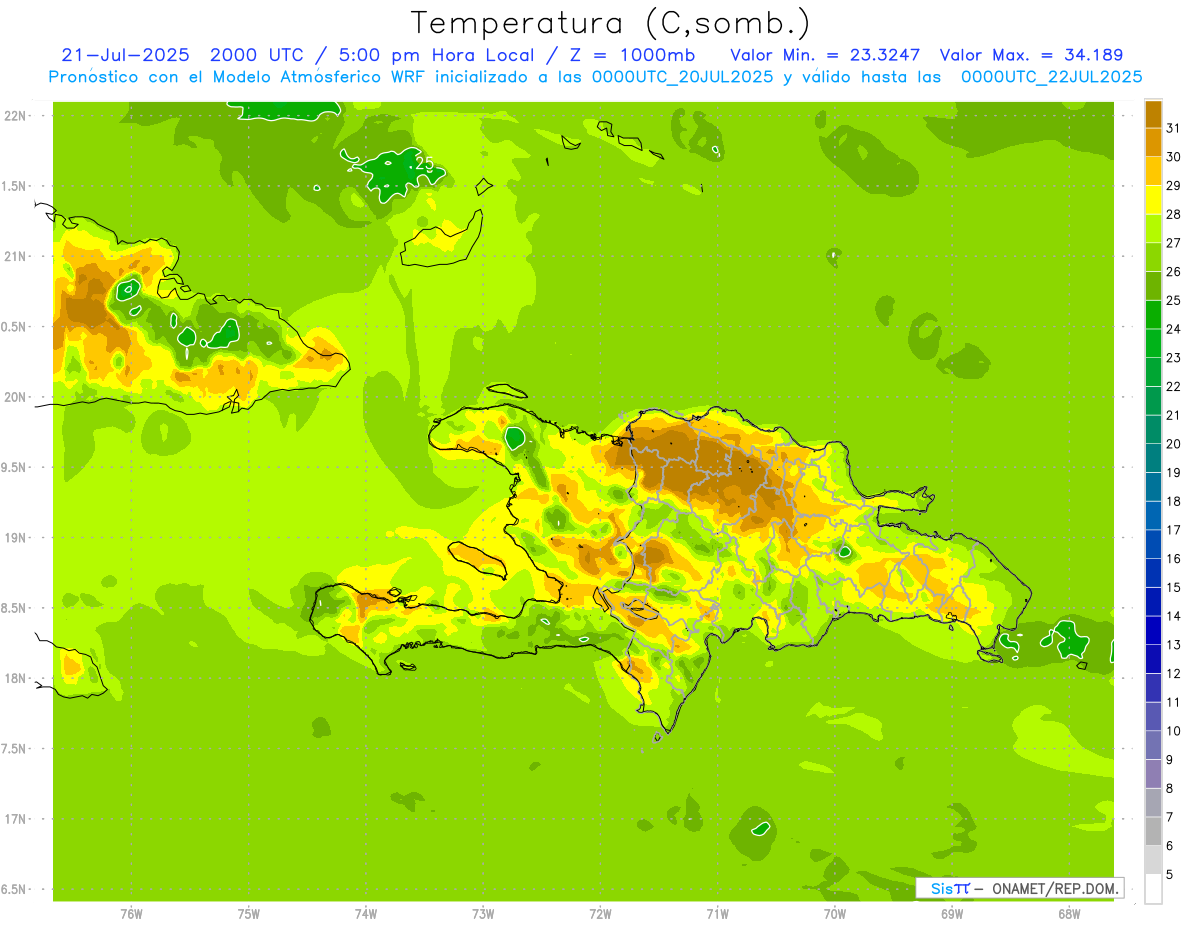
Task: Click the legend value '16'
Action: click(x=1174, y=559)
